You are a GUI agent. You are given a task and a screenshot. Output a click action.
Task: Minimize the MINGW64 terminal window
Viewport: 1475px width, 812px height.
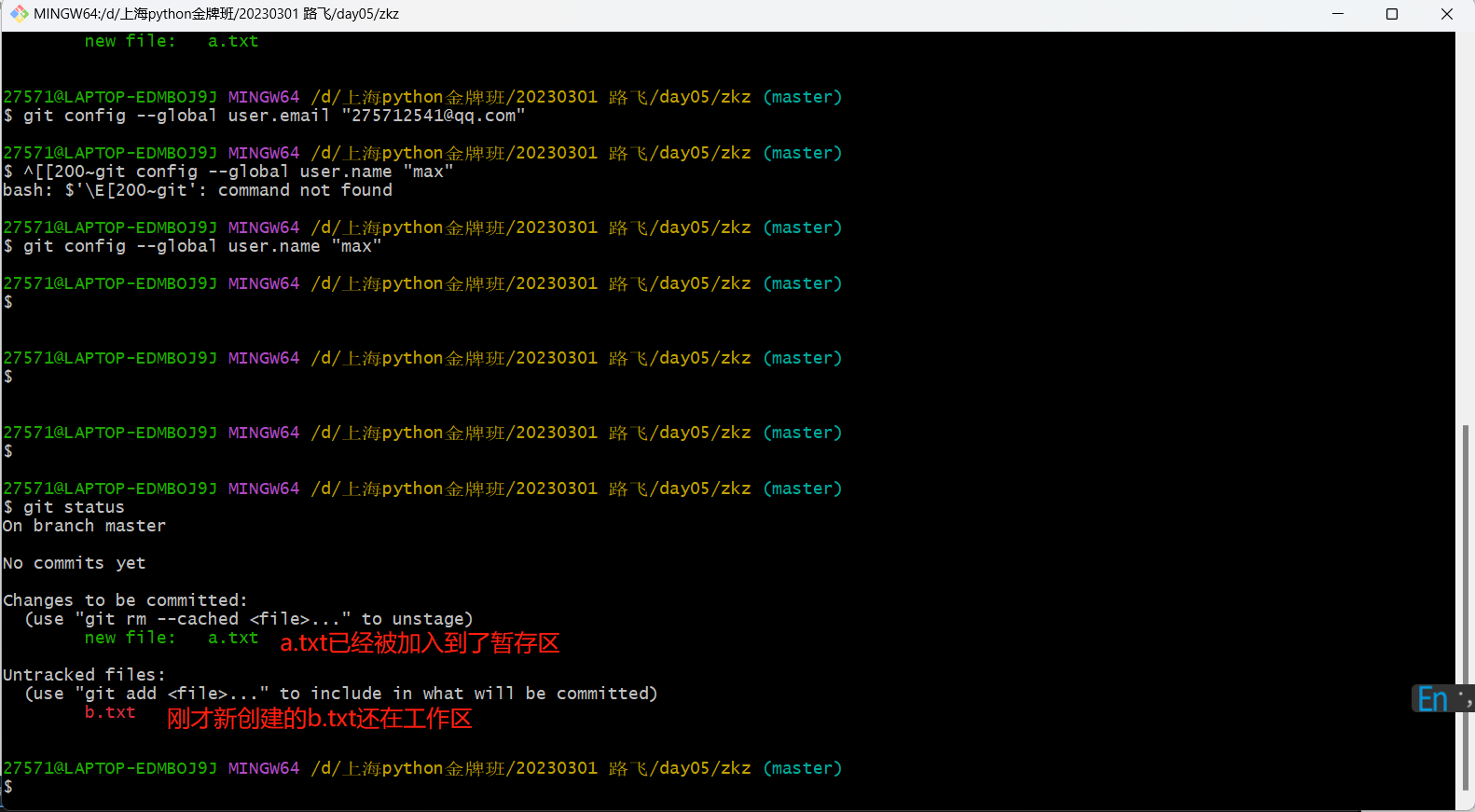(1338, 14)
